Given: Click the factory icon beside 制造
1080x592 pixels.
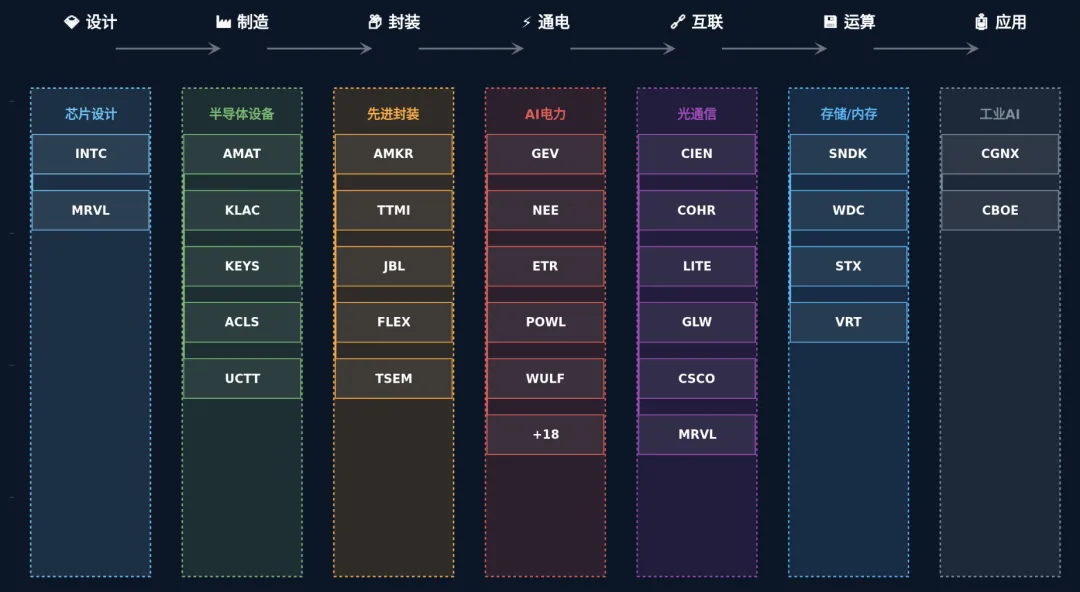Looking at the screenshot, I should [x=223, y=22].
